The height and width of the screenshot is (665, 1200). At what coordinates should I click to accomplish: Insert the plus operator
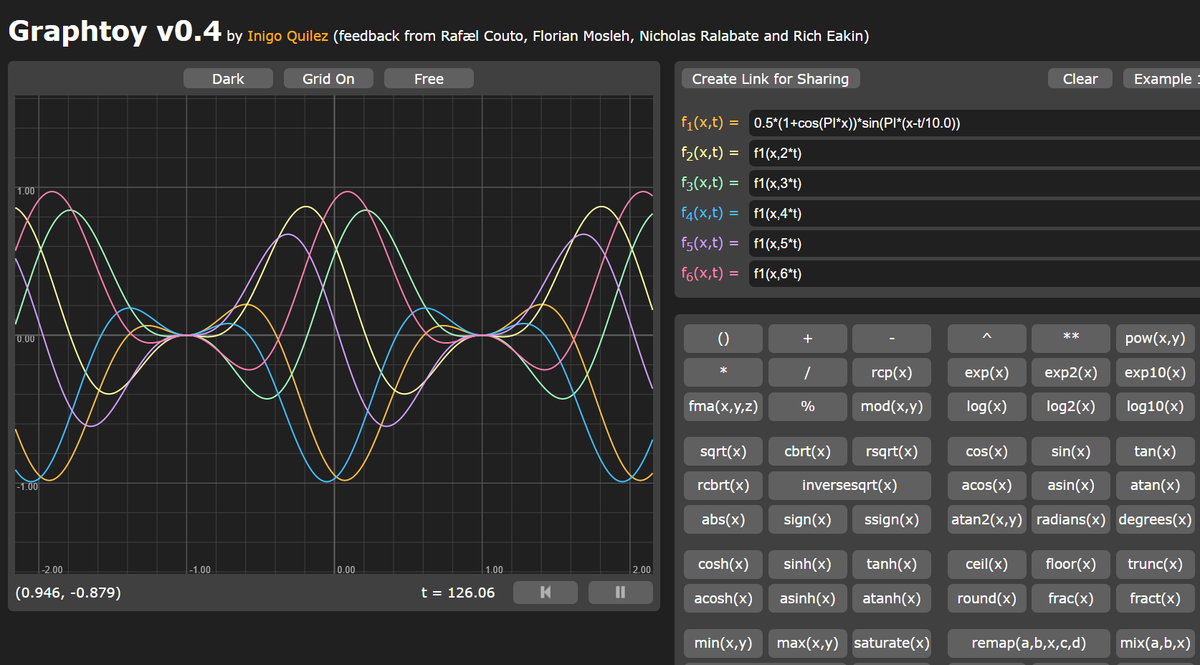(807, 338)
